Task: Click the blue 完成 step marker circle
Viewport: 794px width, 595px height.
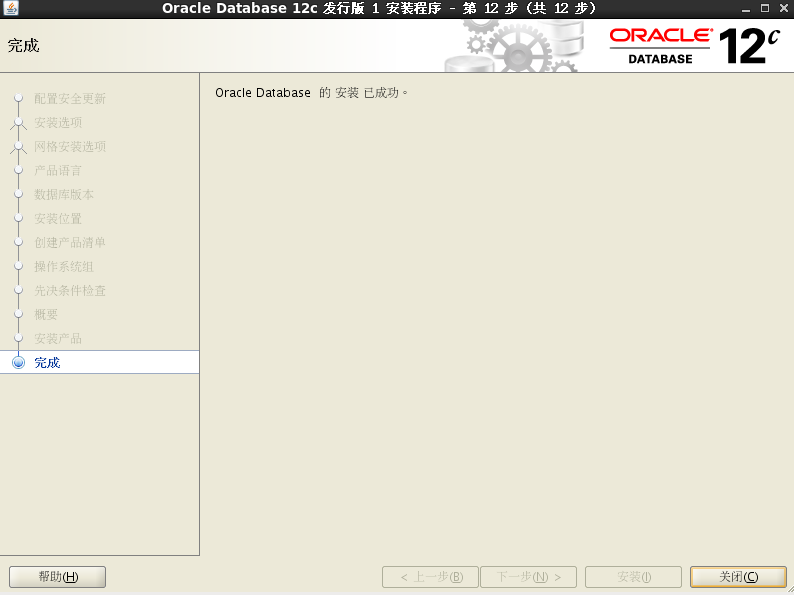Action: pos(19,363)
